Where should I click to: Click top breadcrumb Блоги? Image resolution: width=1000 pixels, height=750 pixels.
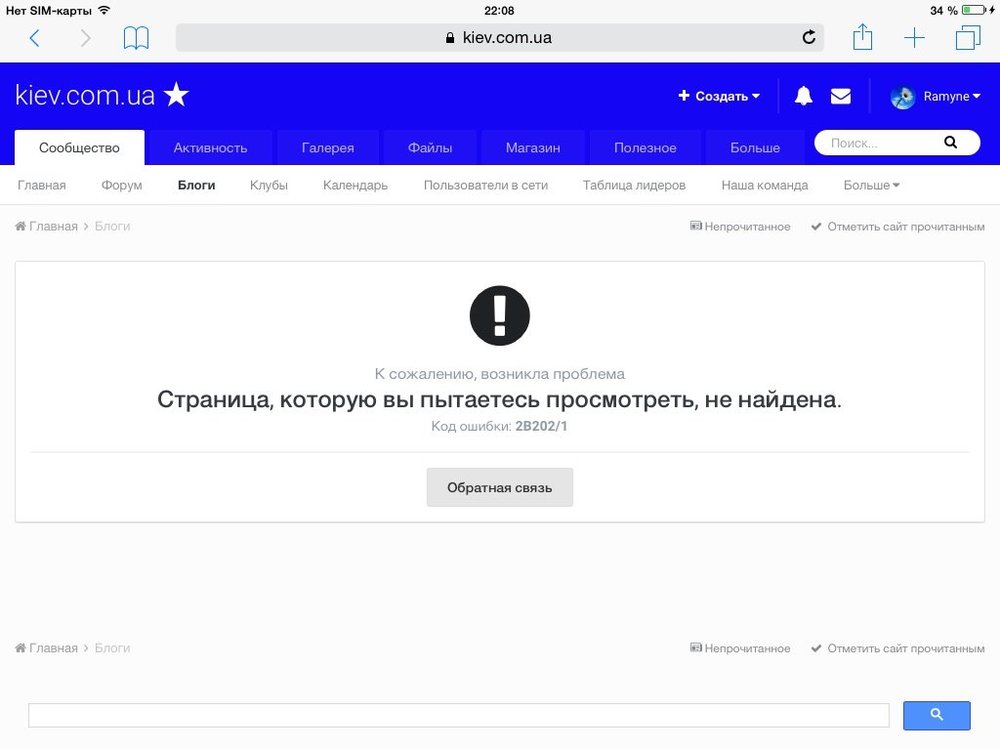click(x=112, y=226)
